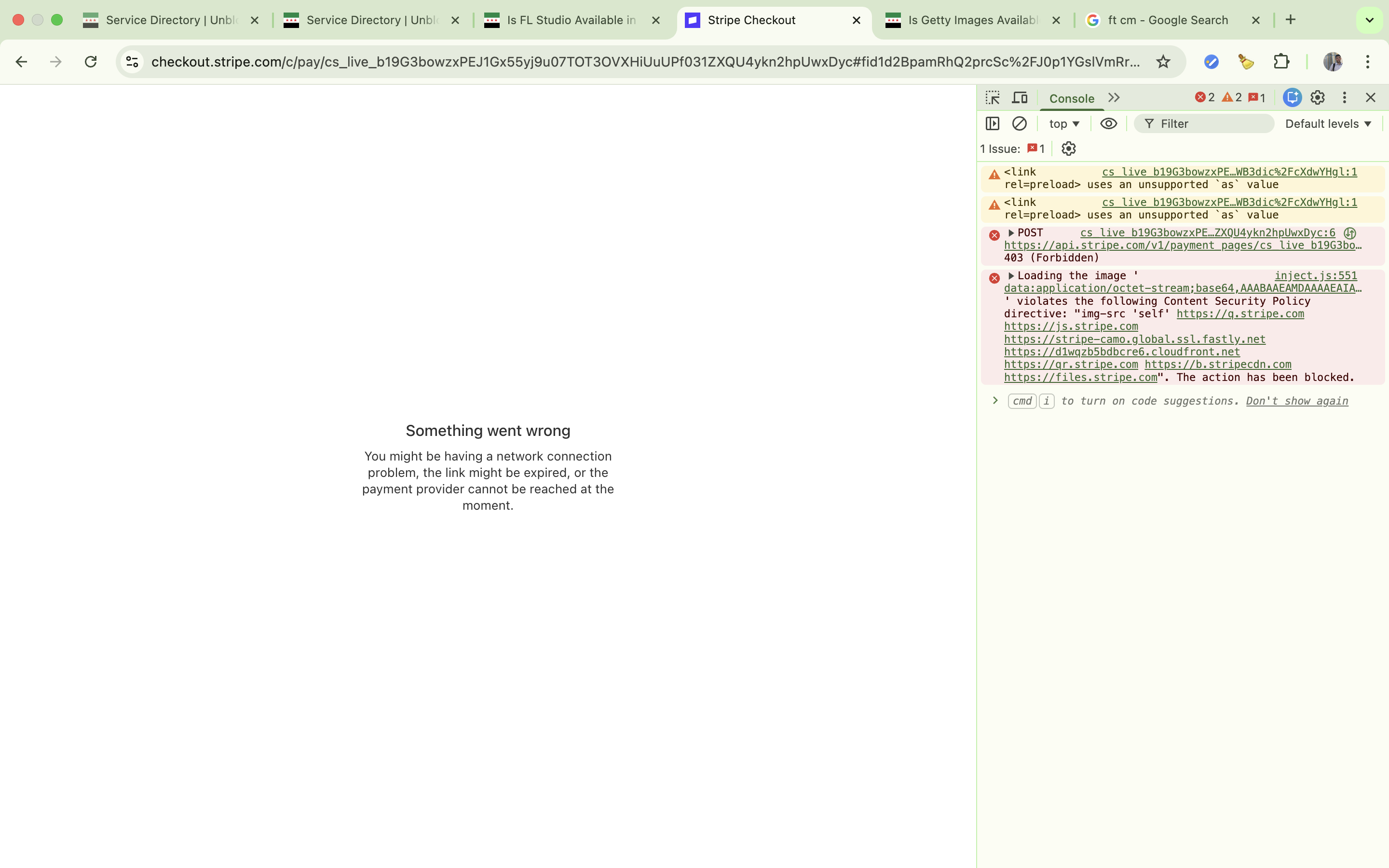Switch to the ft cm Google Search tab
Screen dimensions: 1389x868
click(1168, 20)
